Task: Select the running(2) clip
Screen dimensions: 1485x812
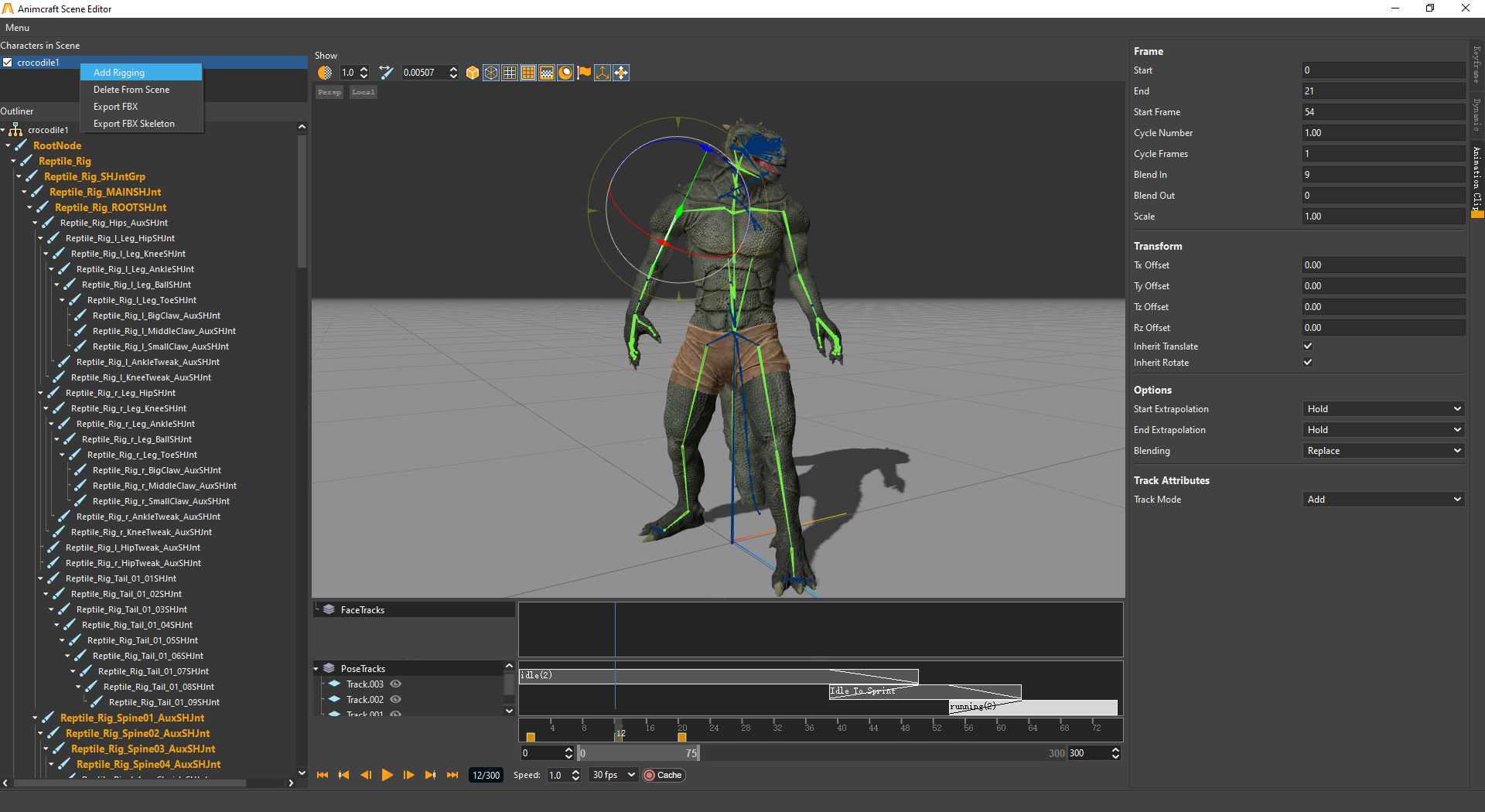Action: [1033, 707]
